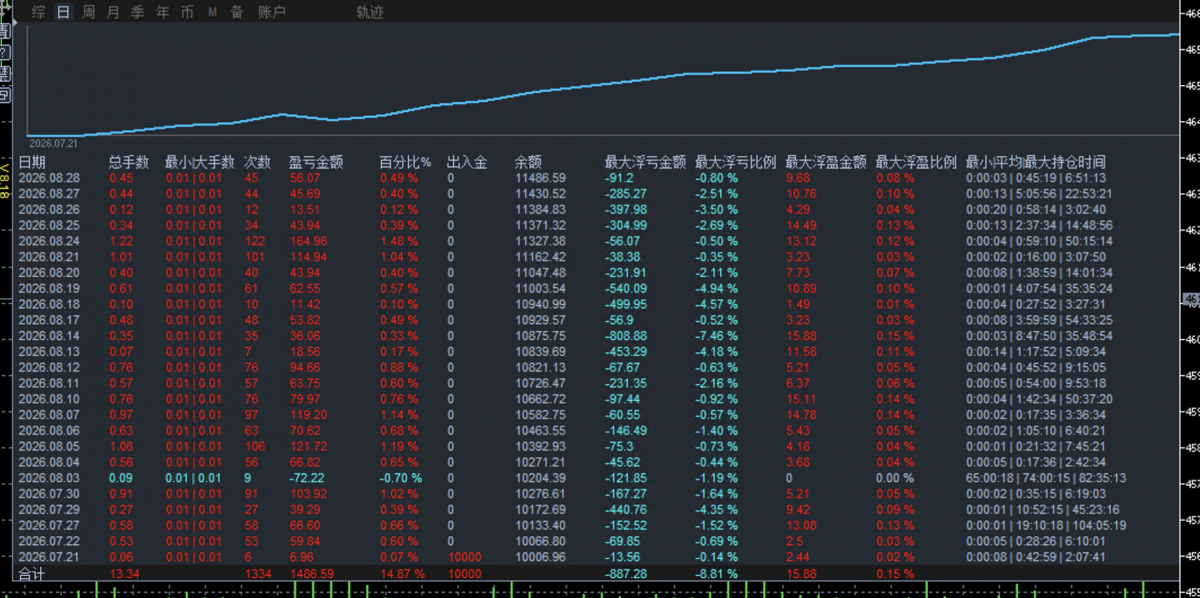Click the max floating profit 15.88 on 2026.08.14
The width and height of the screenshot is (1200, 598).
tap(801, 336)
